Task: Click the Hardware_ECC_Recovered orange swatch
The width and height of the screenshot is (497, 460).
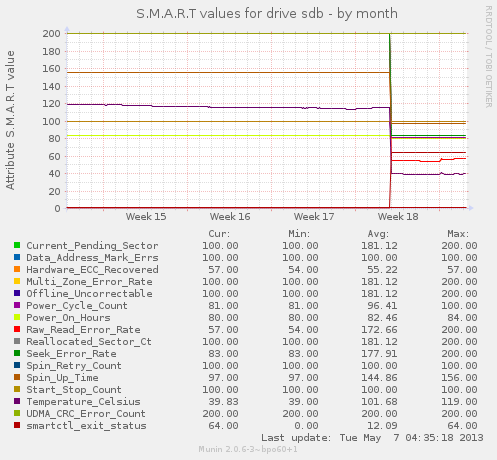Action: (x=17, y=269)
